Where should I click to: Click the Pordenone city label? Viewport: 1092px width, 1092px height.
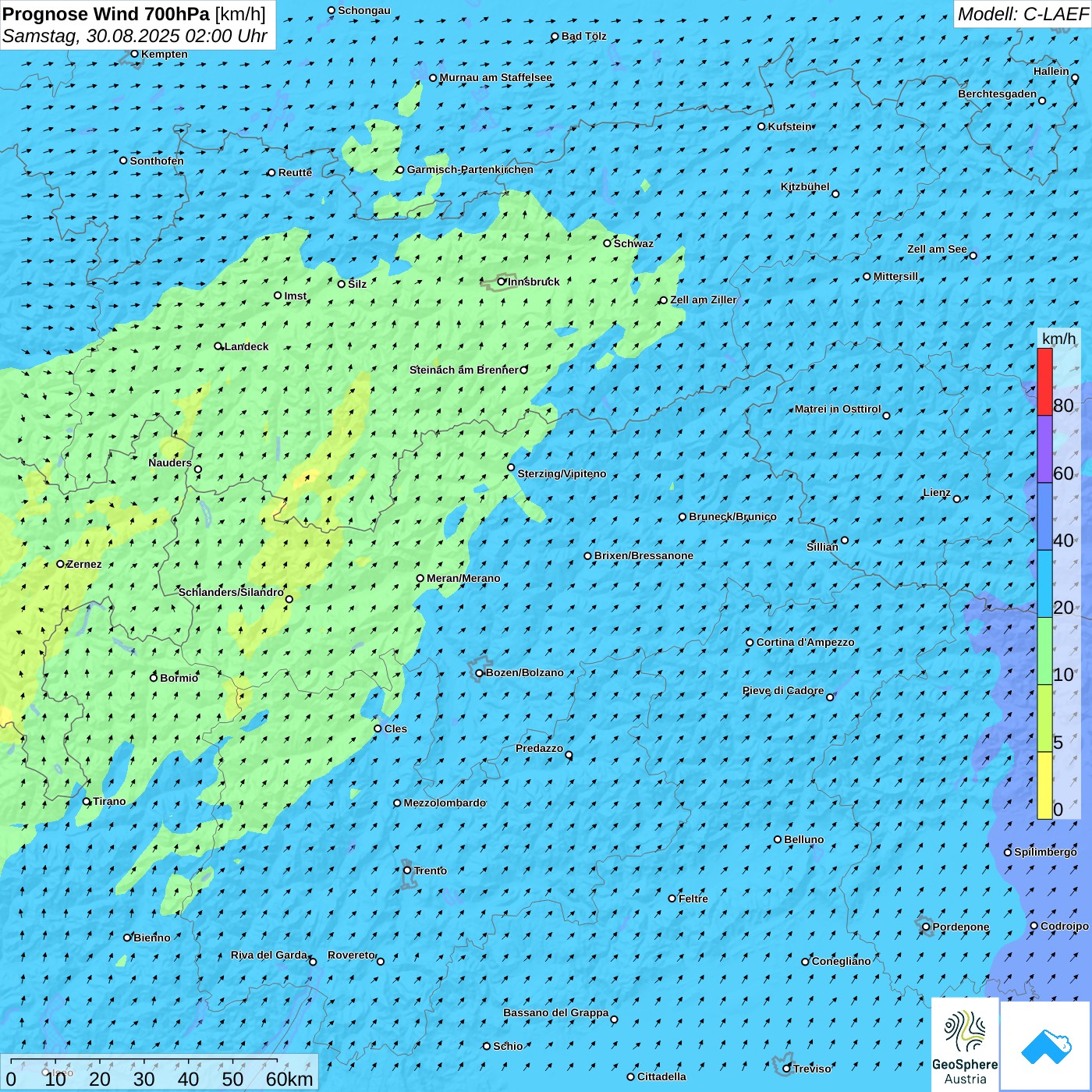click(x=961, y=927)
